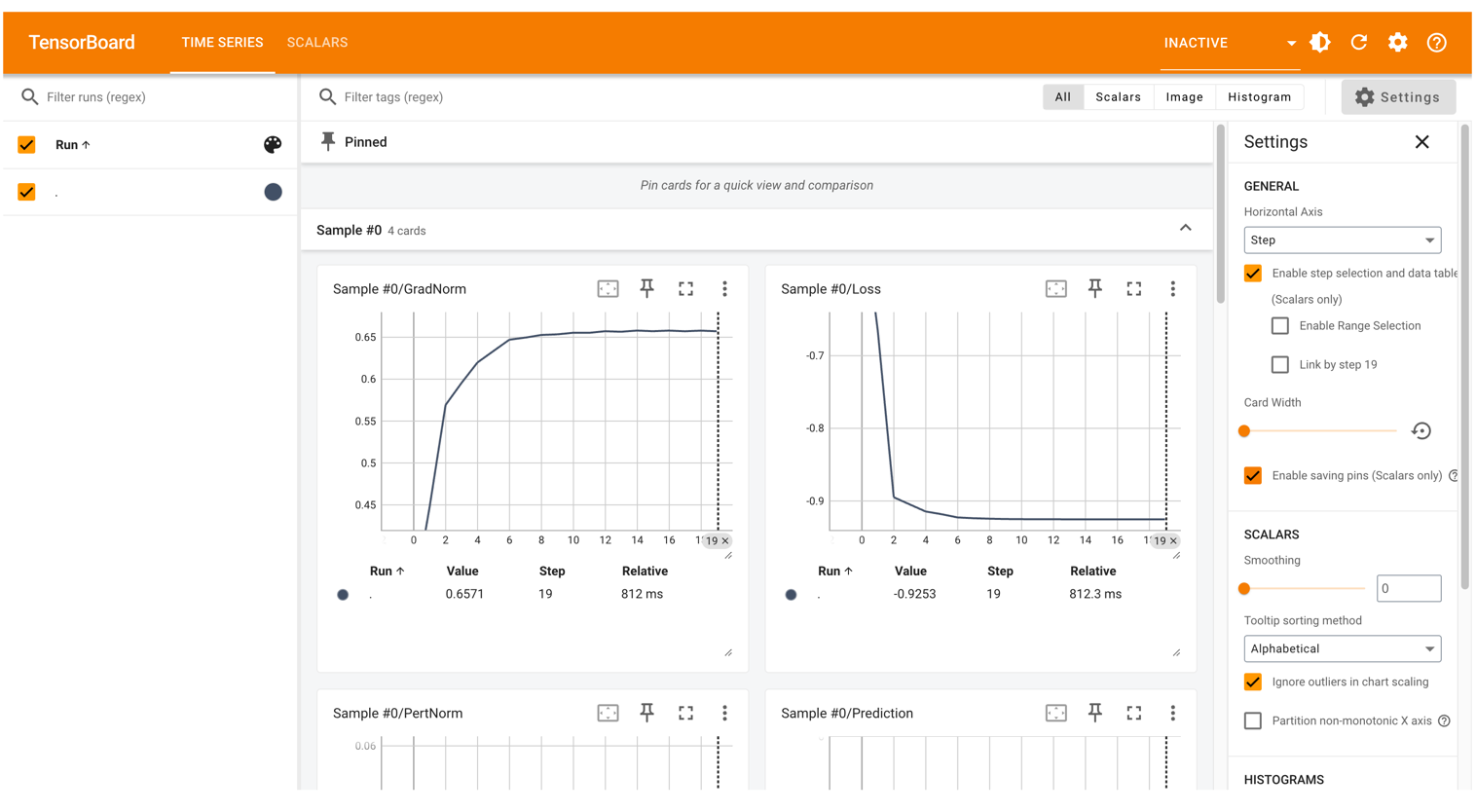1476x812 pixels.
Task: Toggle the Run header checkbox for all runs
Action: [x=26, y=145]
